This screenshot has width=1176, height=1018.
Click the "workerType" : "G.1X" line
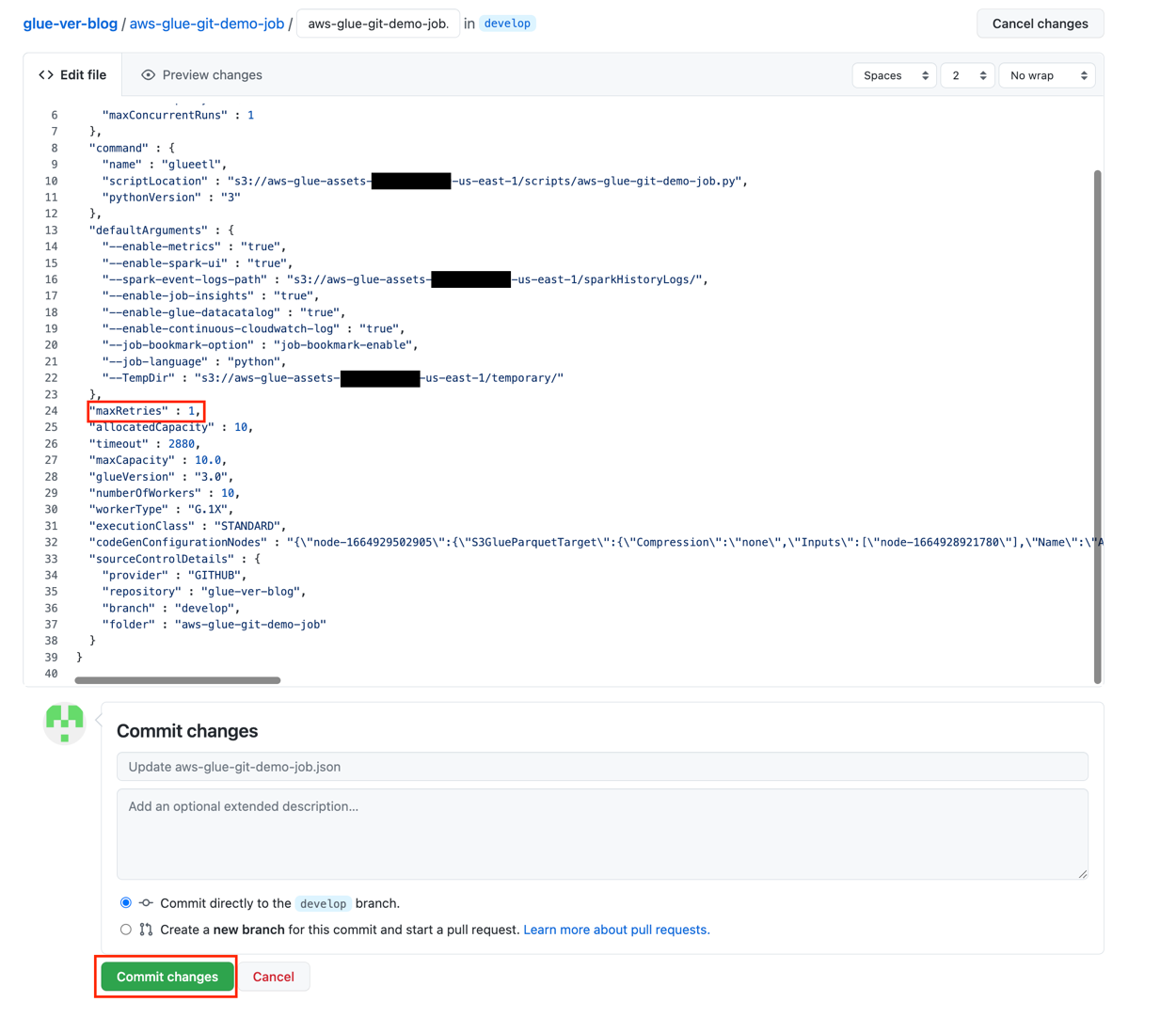(162, 510)
